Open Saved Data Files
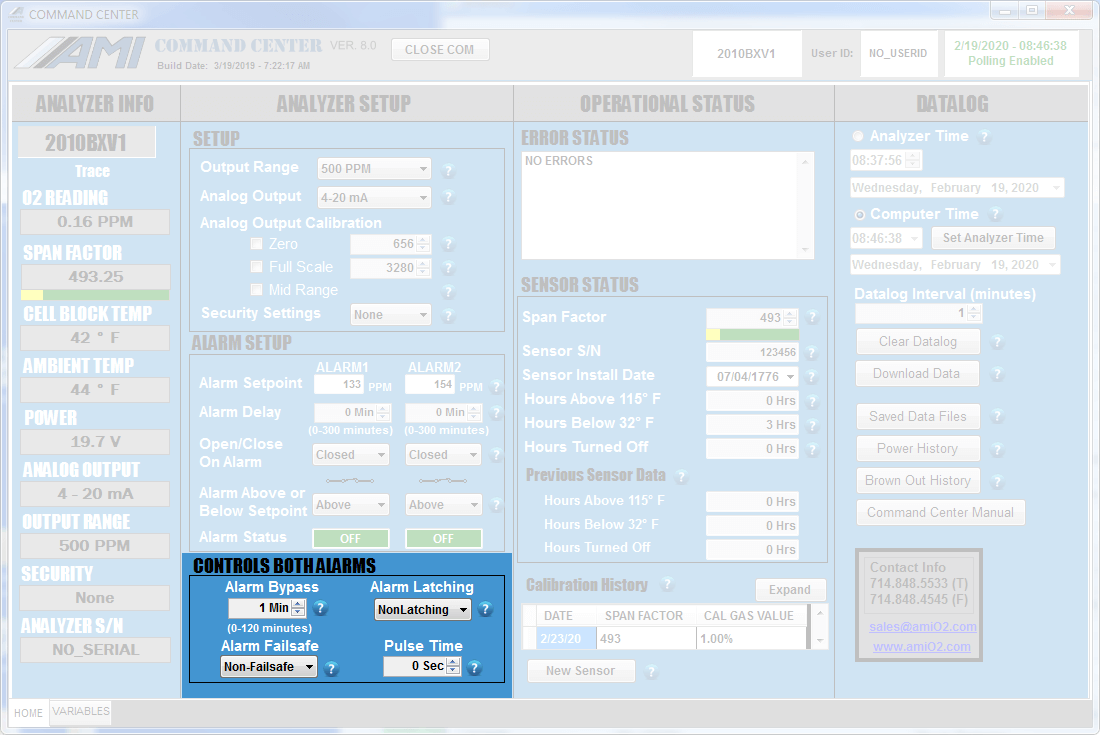 (x=918, y=417)
